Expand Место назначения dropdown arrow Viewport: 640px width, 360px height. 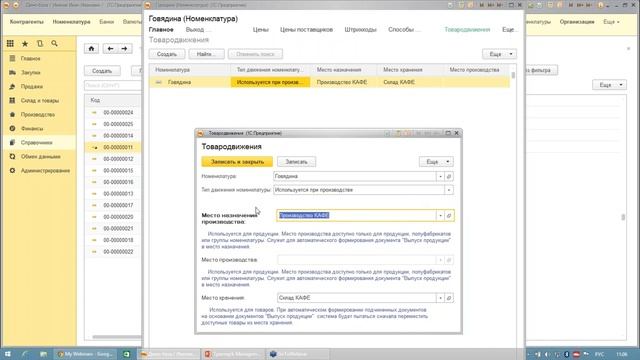440,215
